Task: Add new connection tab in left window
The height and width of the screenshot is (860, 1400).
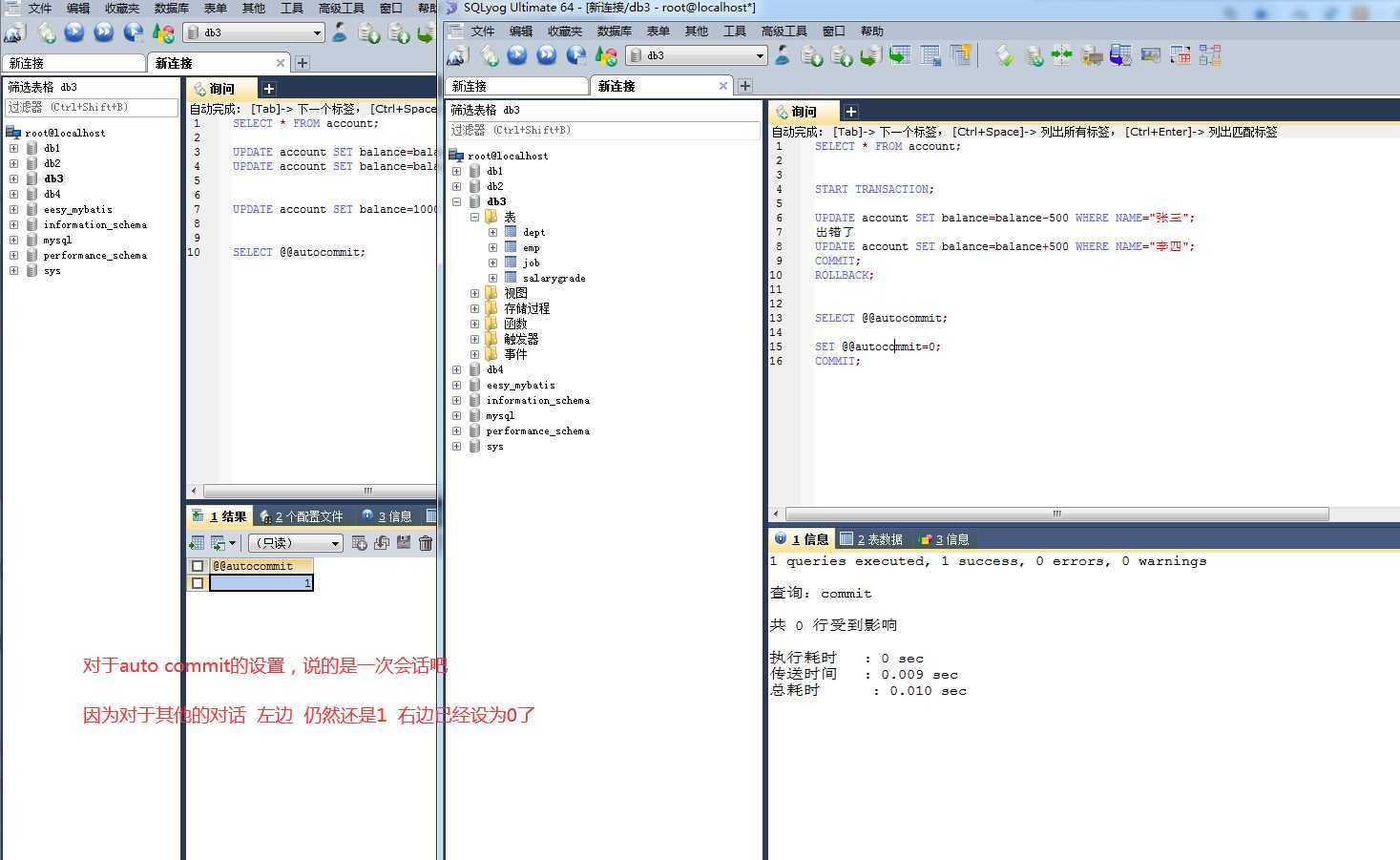Action: point(303,63)
